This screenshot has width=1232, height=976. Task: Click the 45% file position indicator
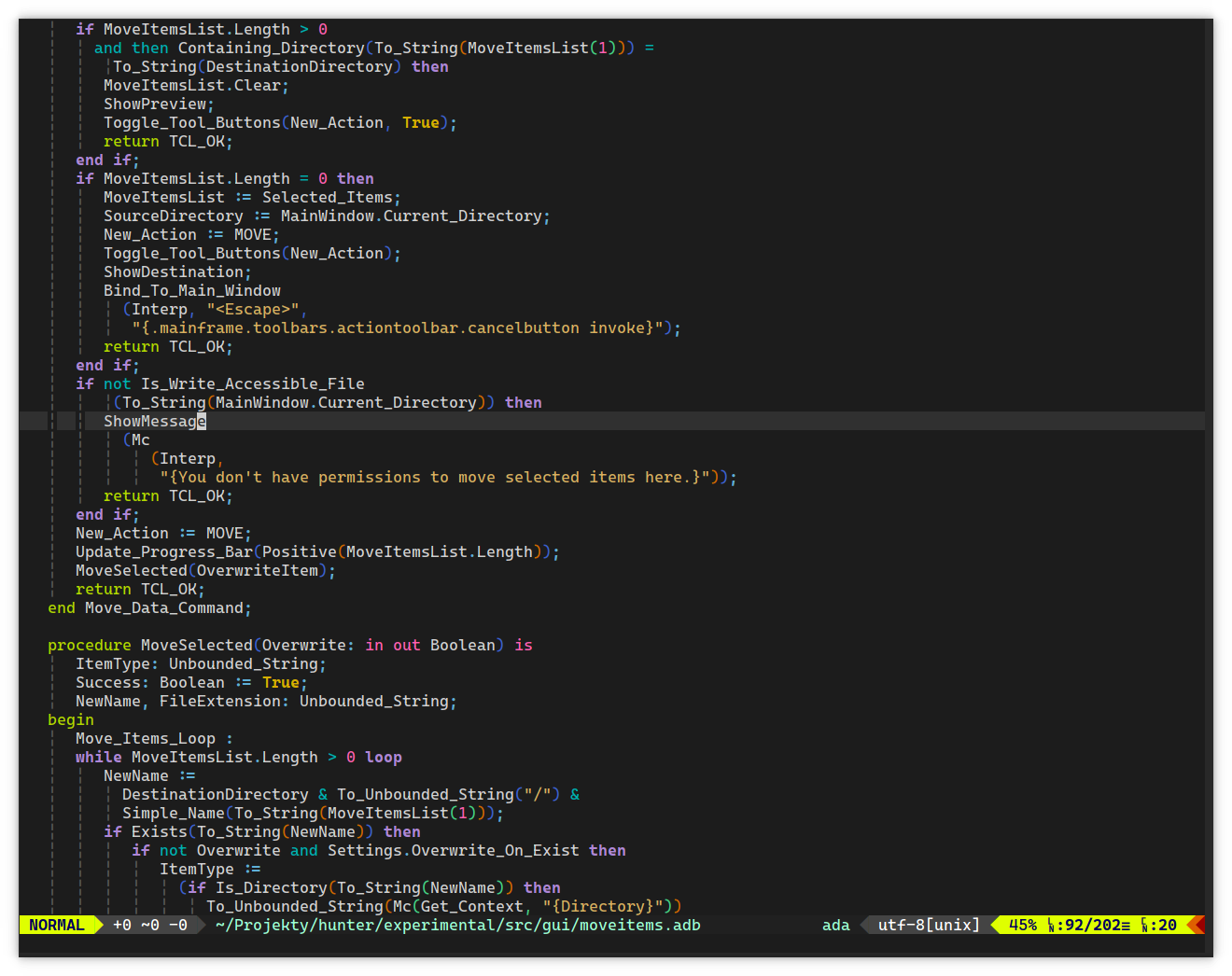[x=1022, y=925]
